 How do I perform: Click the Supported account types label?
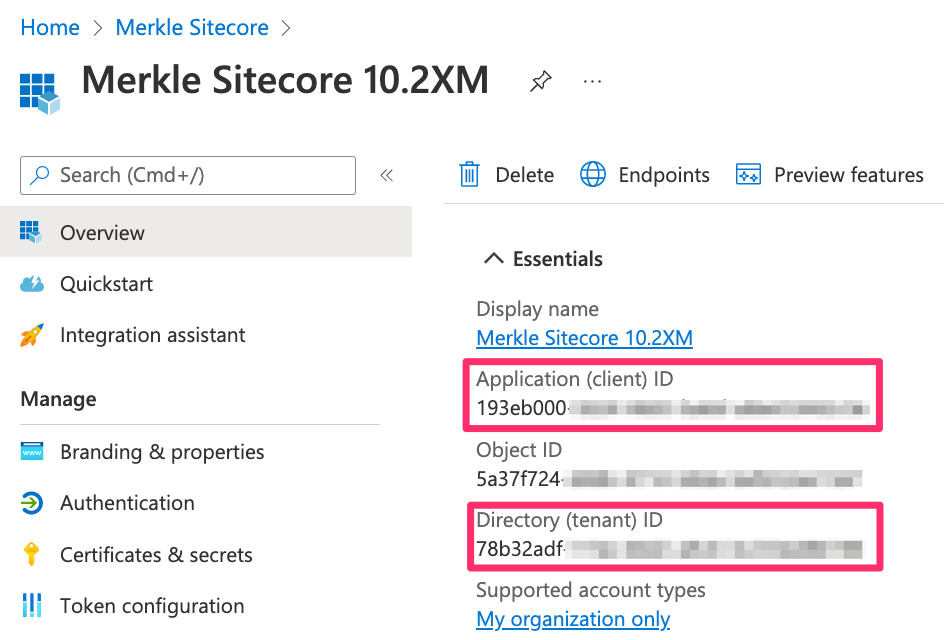click(591, 590)
